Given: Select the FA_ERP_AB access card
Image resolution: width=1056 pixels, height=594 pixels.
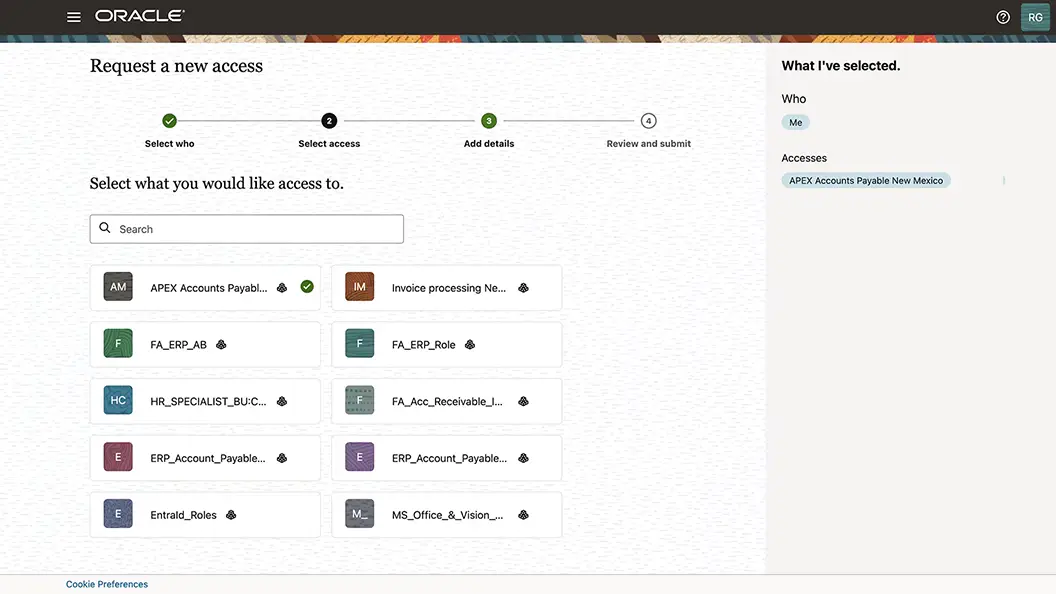Looking at the screenshot, I should 205,344.
